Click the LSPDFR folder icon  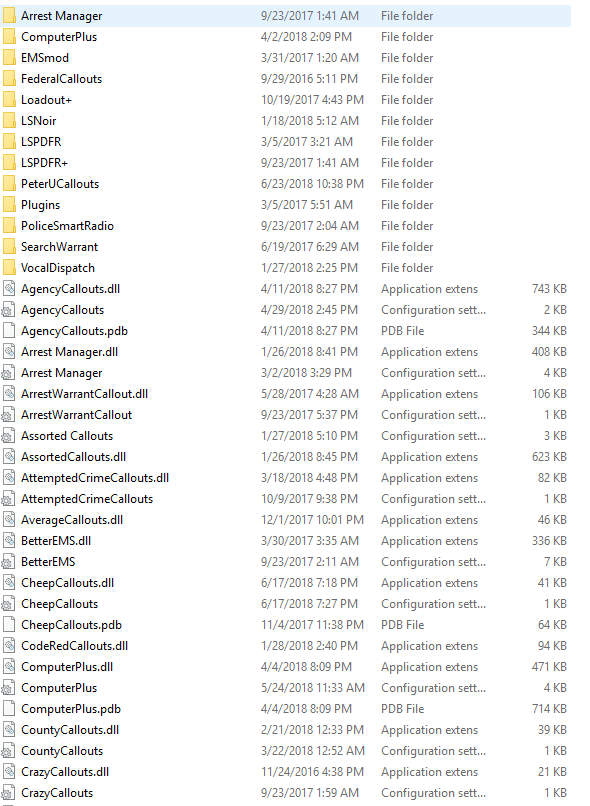coord(9,142)
